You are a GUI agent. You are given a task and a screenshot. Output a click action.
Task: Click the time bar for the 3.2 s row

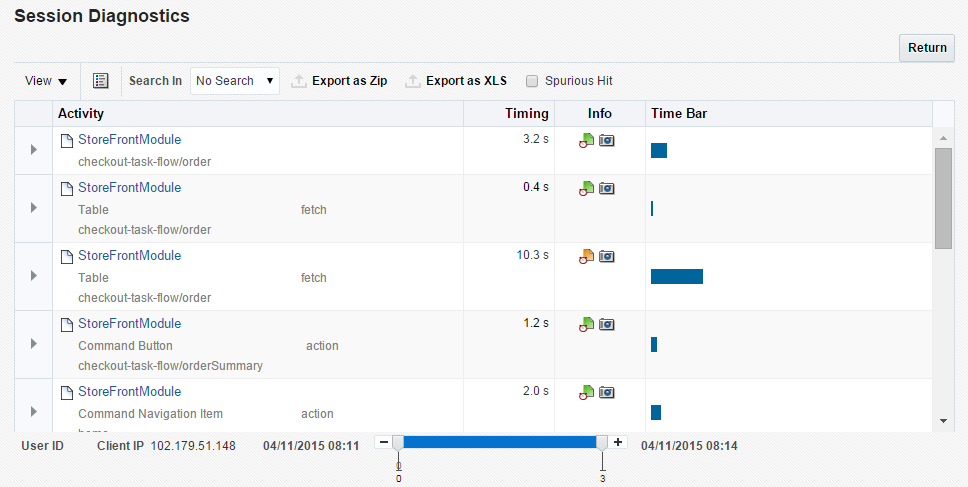tap(659, 151)
